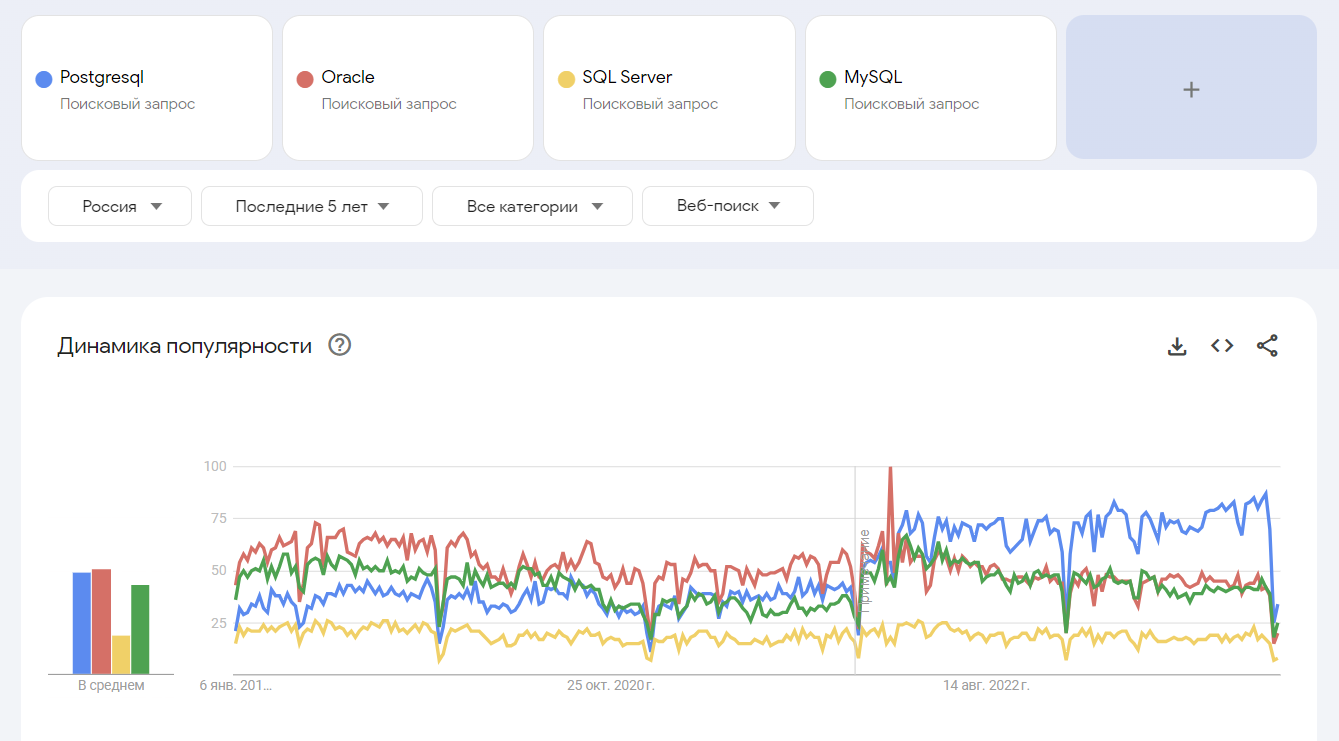Click the plus icon to add comparison
The image size is (1339, 741).
(1191, 89)
